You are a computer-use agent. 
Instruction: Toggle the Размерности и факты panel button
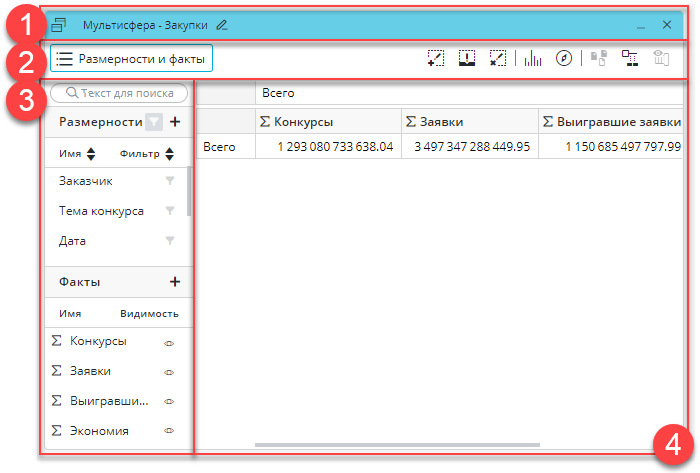point(131,59)
